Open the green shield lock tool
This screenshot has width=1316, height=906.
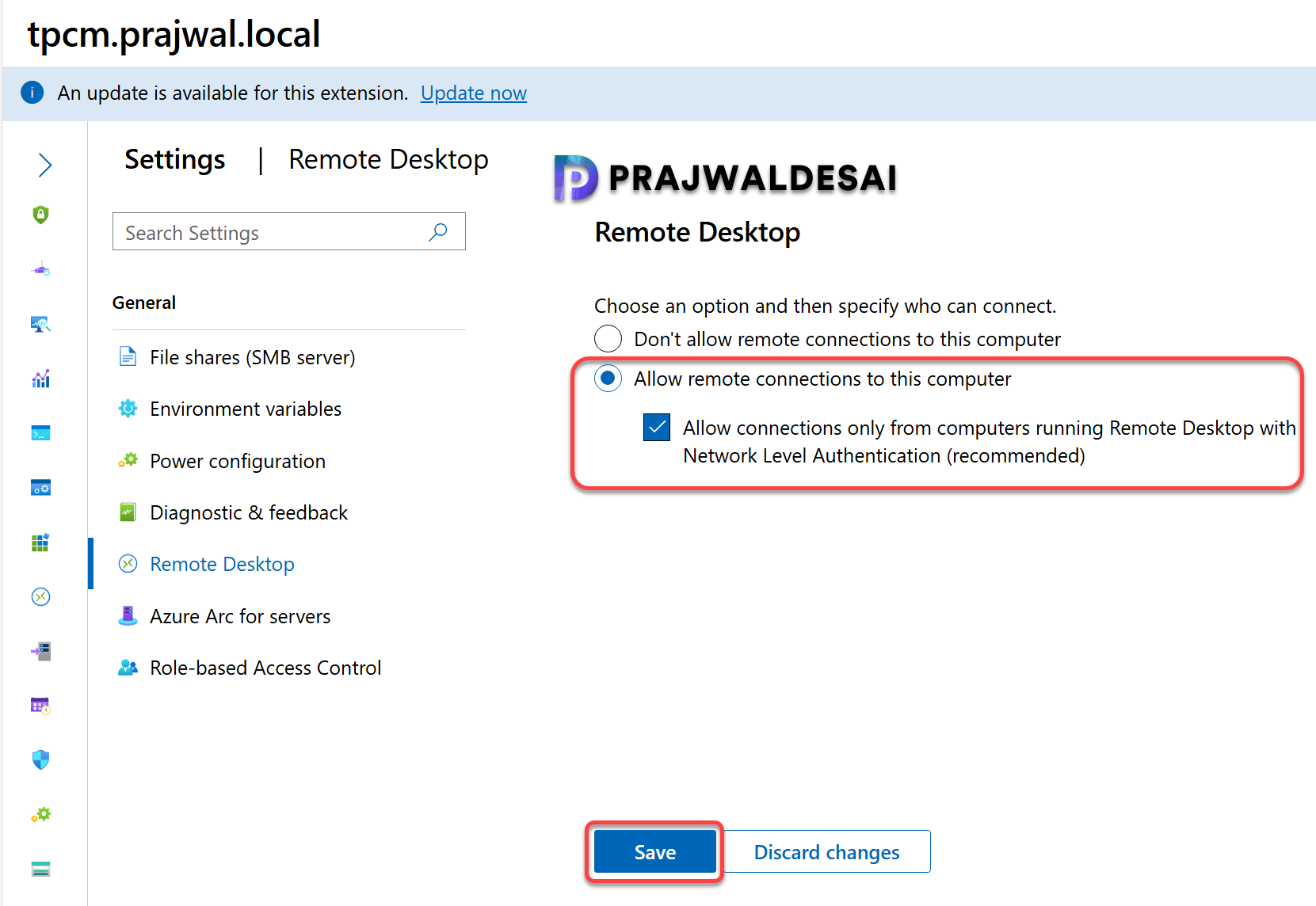coord(40,215)
